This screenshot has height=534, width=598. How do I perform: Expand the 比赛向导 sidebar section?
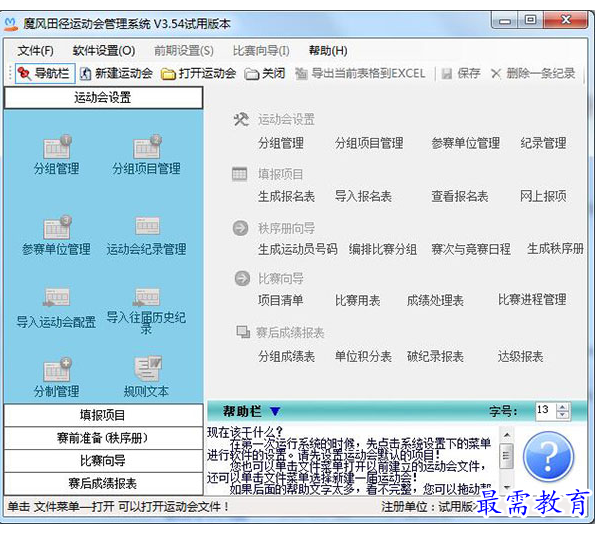pos(103,461)
